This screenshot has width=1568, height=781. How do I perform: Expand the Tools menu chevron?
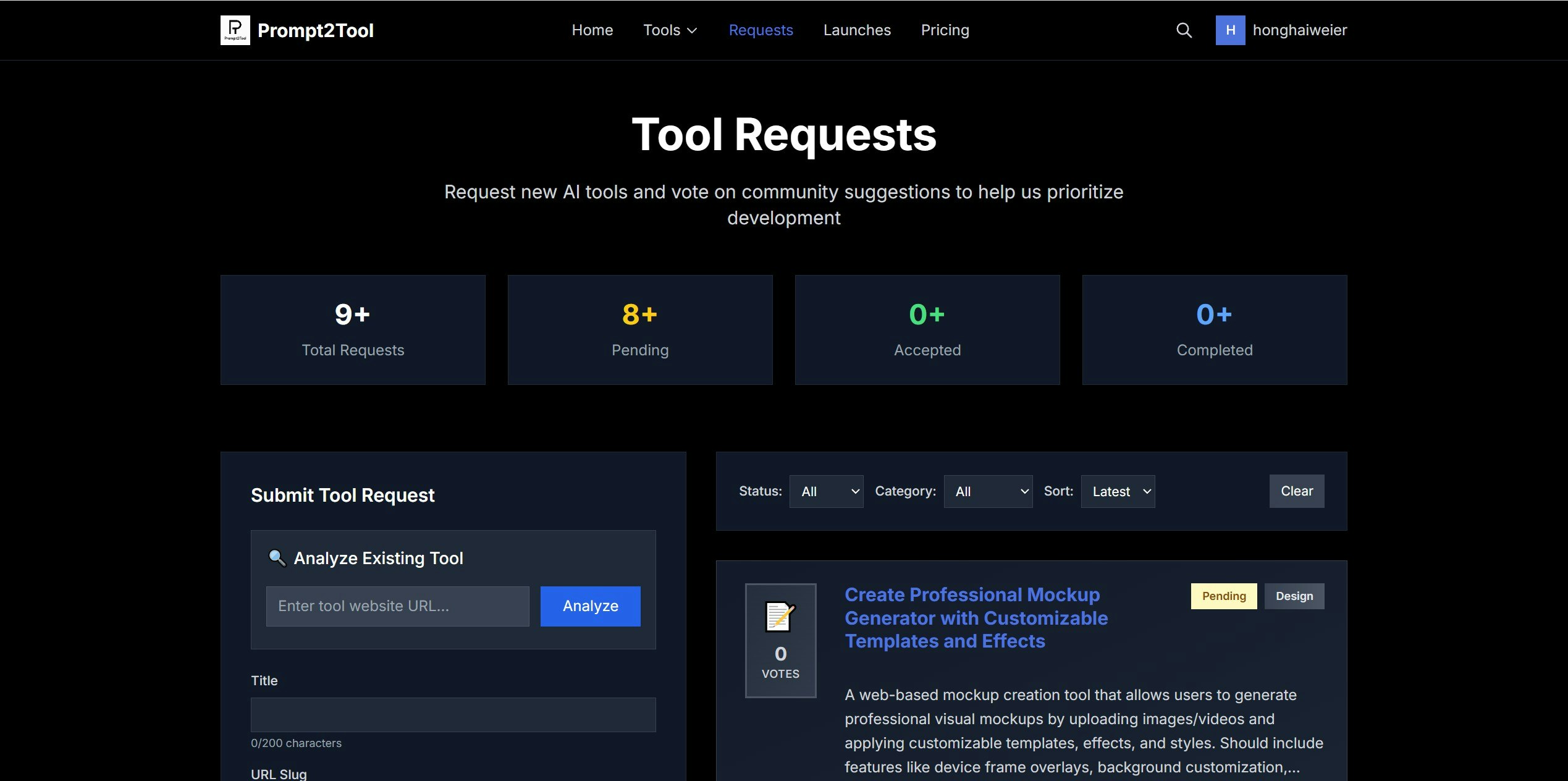(693, 30)
